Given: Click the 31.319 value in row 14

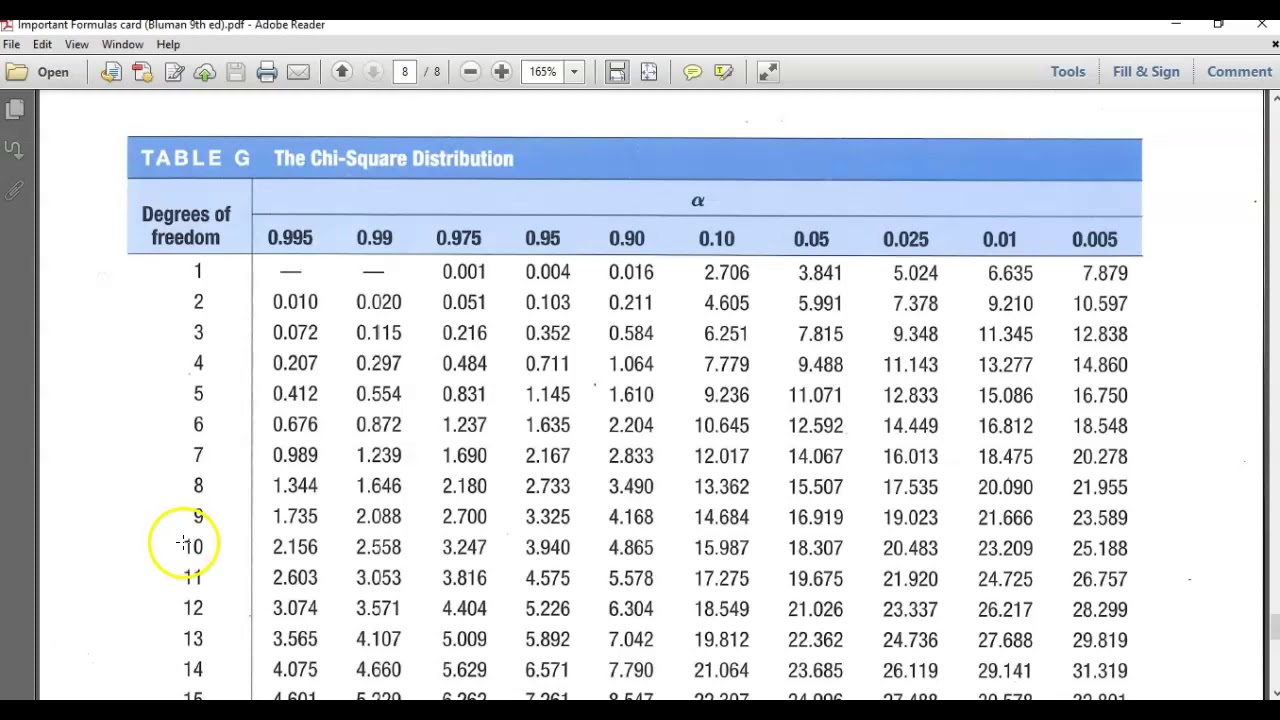Looking at the screenshot, I should (1100, 671).
